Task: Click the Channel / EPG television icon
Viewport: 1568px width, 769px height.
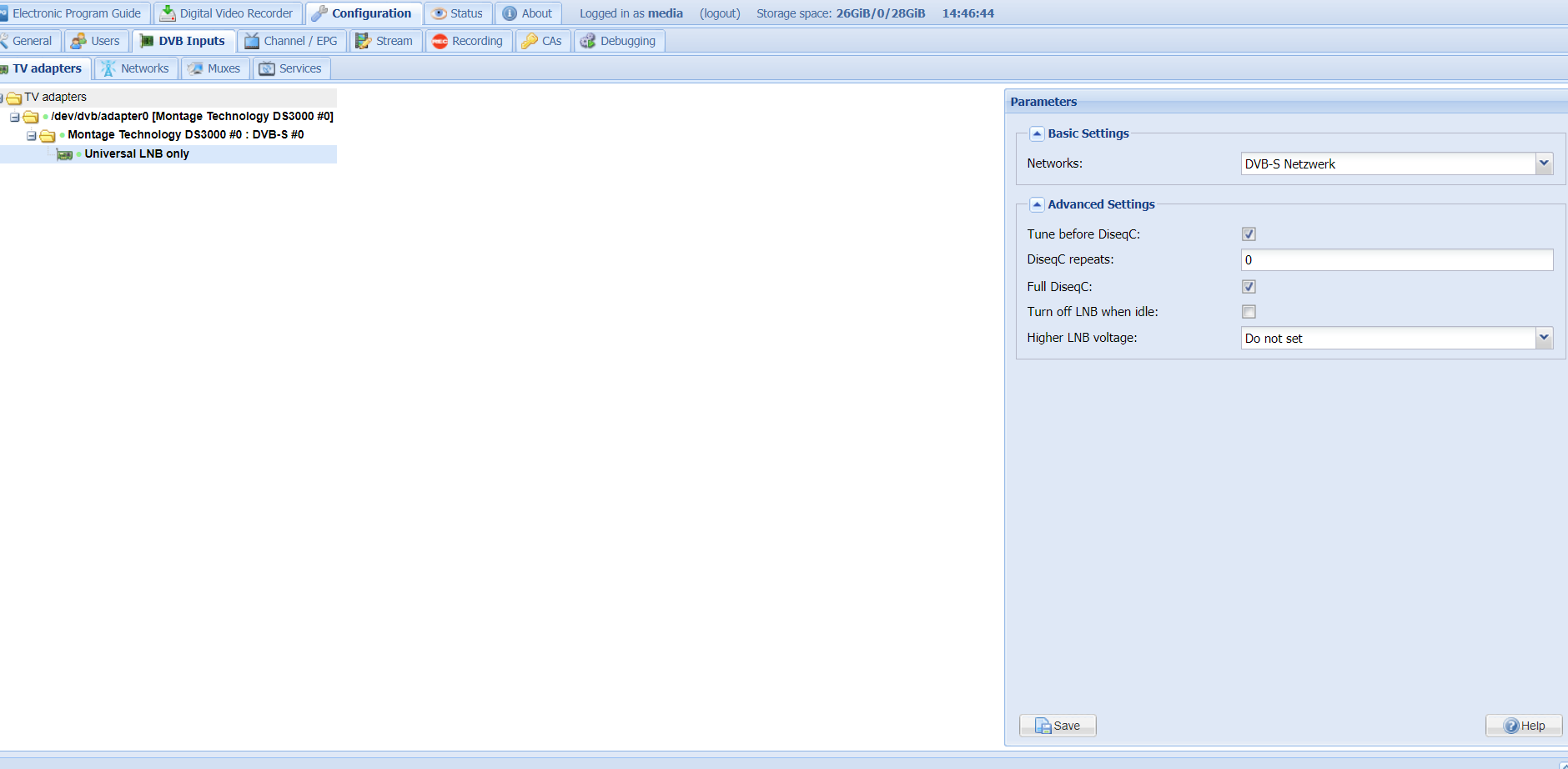Action: click(251, 41)
